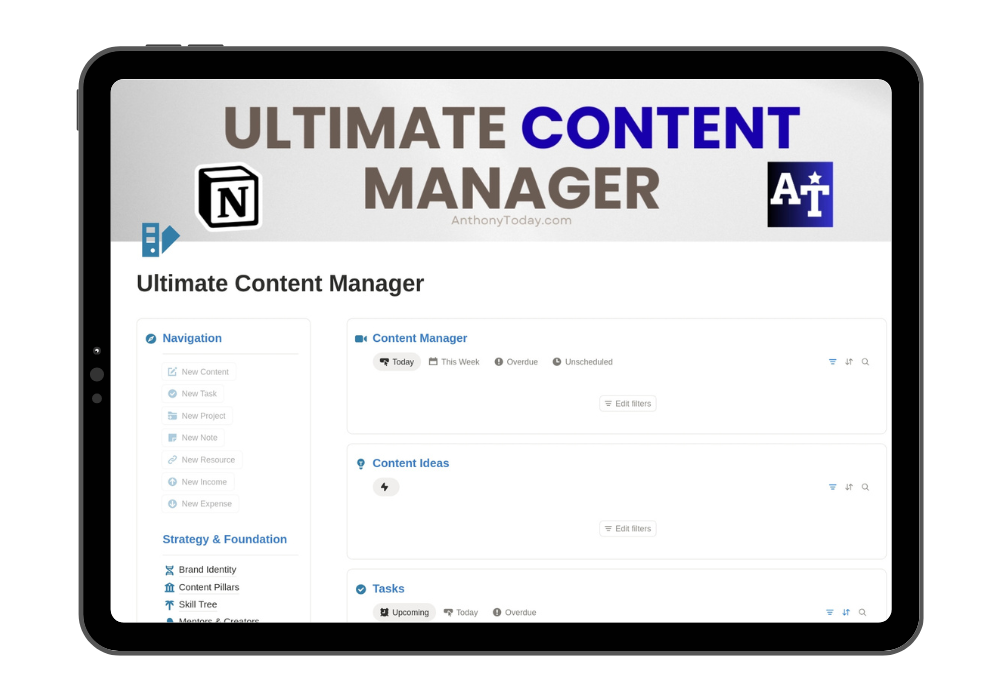Click the New Project button

click(x=197, y=416)
